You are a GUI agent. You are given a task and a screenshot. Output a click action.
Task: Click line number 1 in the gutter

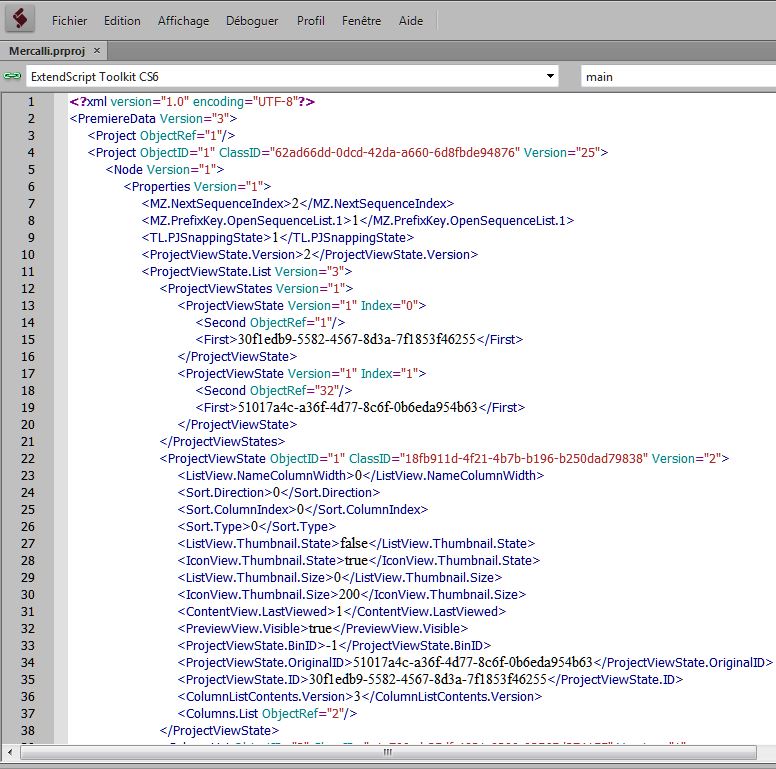[x=31, y=102]
